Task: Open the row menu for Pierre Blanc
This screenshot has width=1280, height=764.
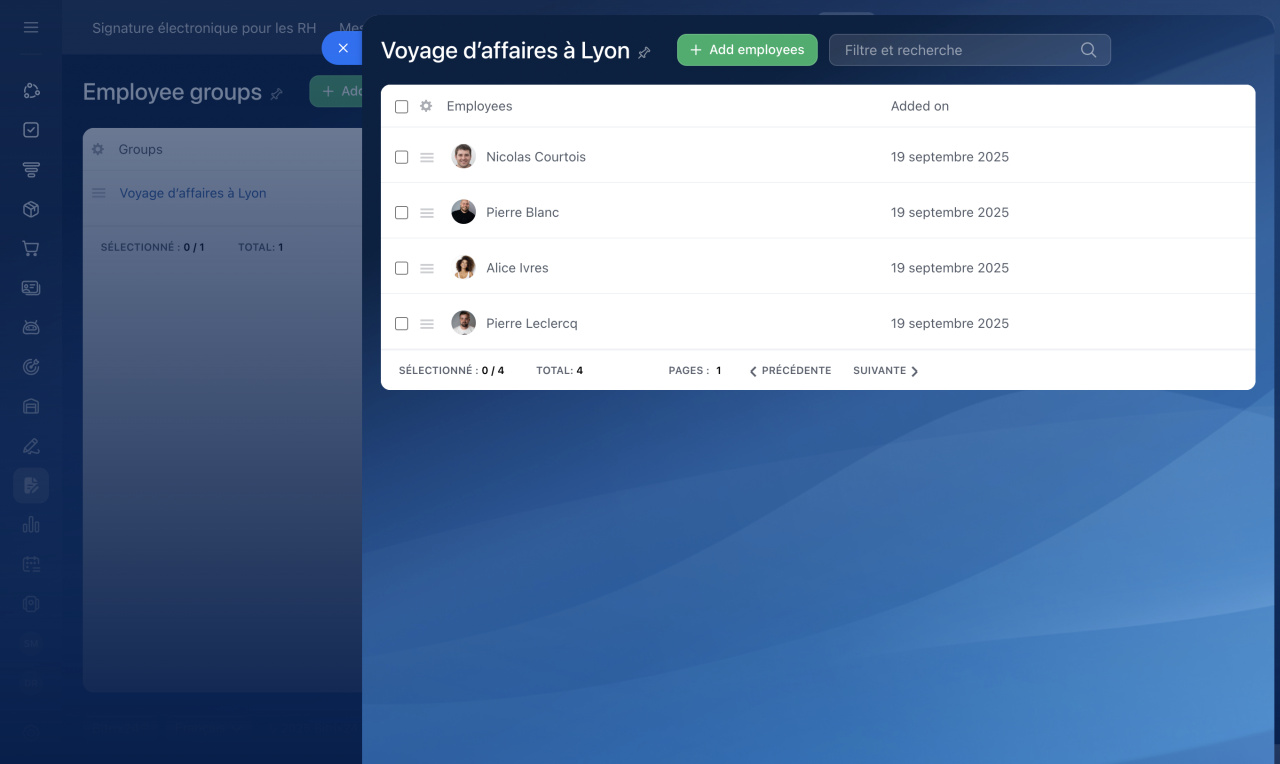Action: point(427,213)
